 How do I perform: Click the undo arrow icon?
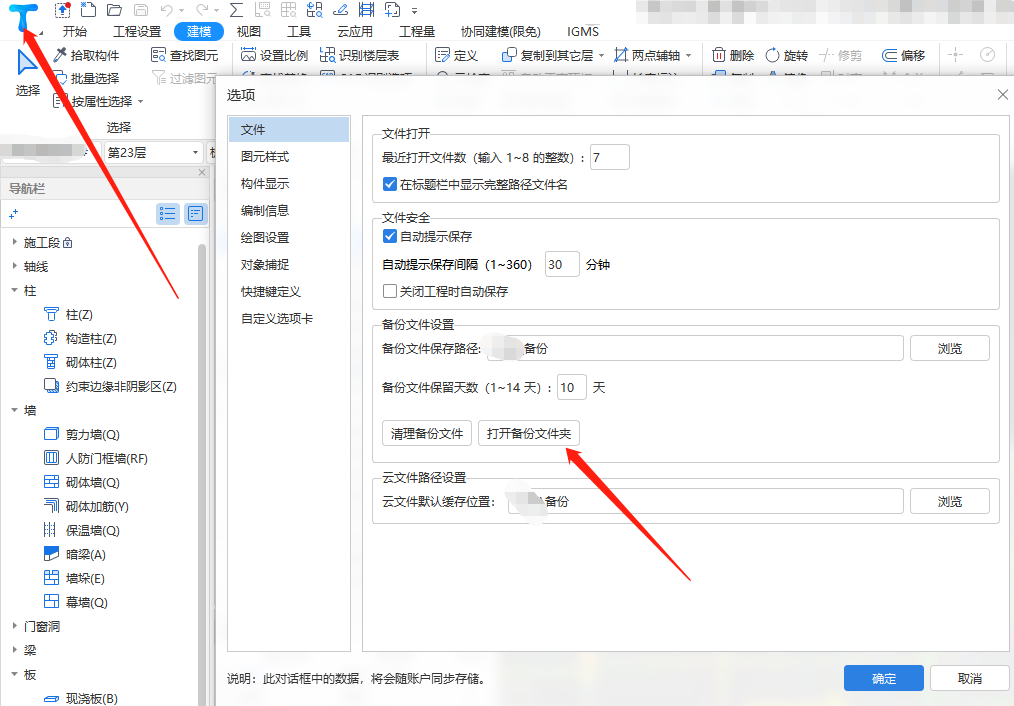click(167, 10)
